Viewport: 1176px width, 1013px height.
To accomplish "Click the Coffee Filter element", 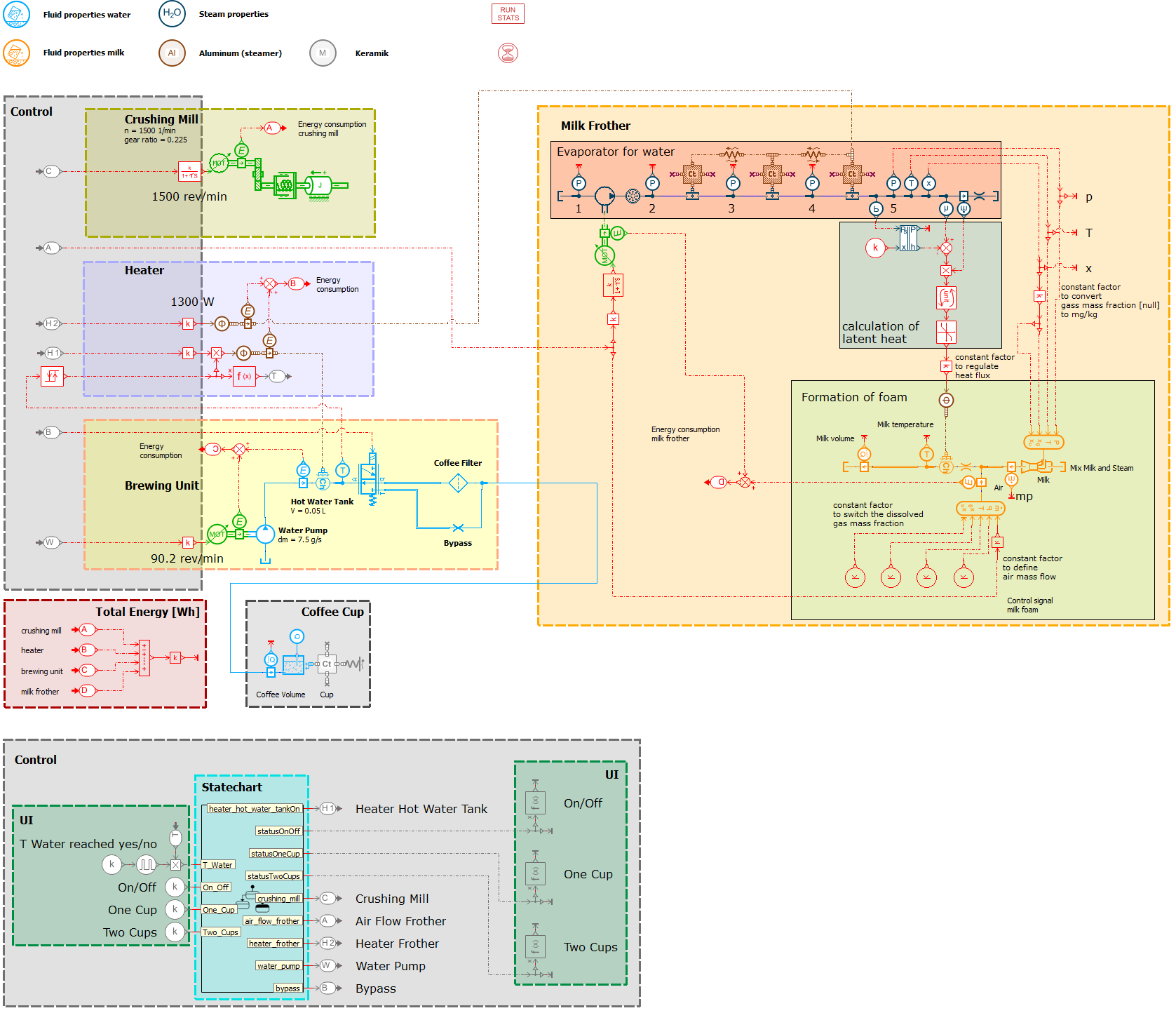I will click(459, 483).
